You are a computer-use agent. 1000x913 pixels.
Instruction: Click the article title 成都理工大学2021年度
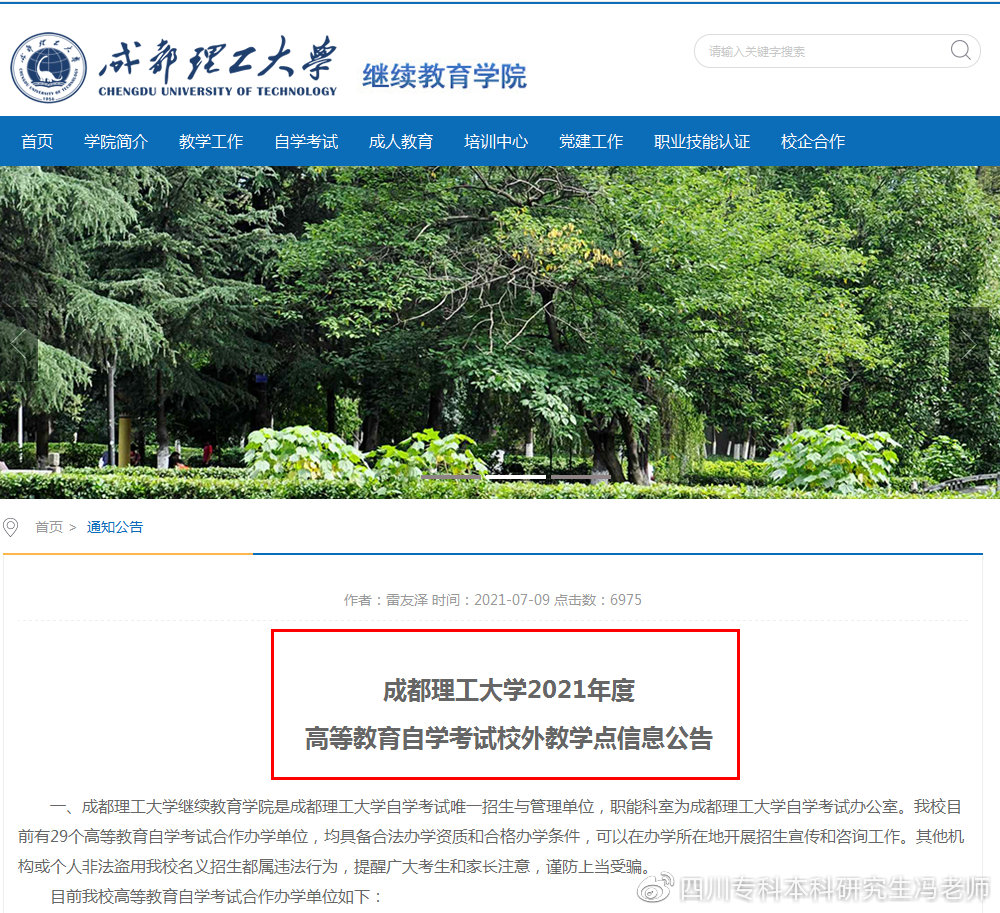click(x=508, y=690)
